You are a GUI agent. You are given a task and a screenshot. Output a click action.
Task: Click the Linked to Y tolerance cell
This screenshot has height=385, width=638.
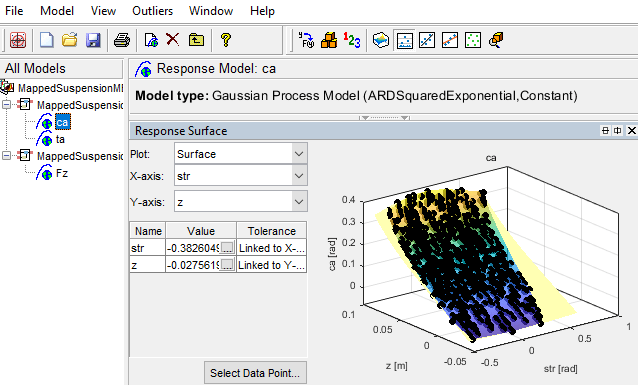[271, 265]
